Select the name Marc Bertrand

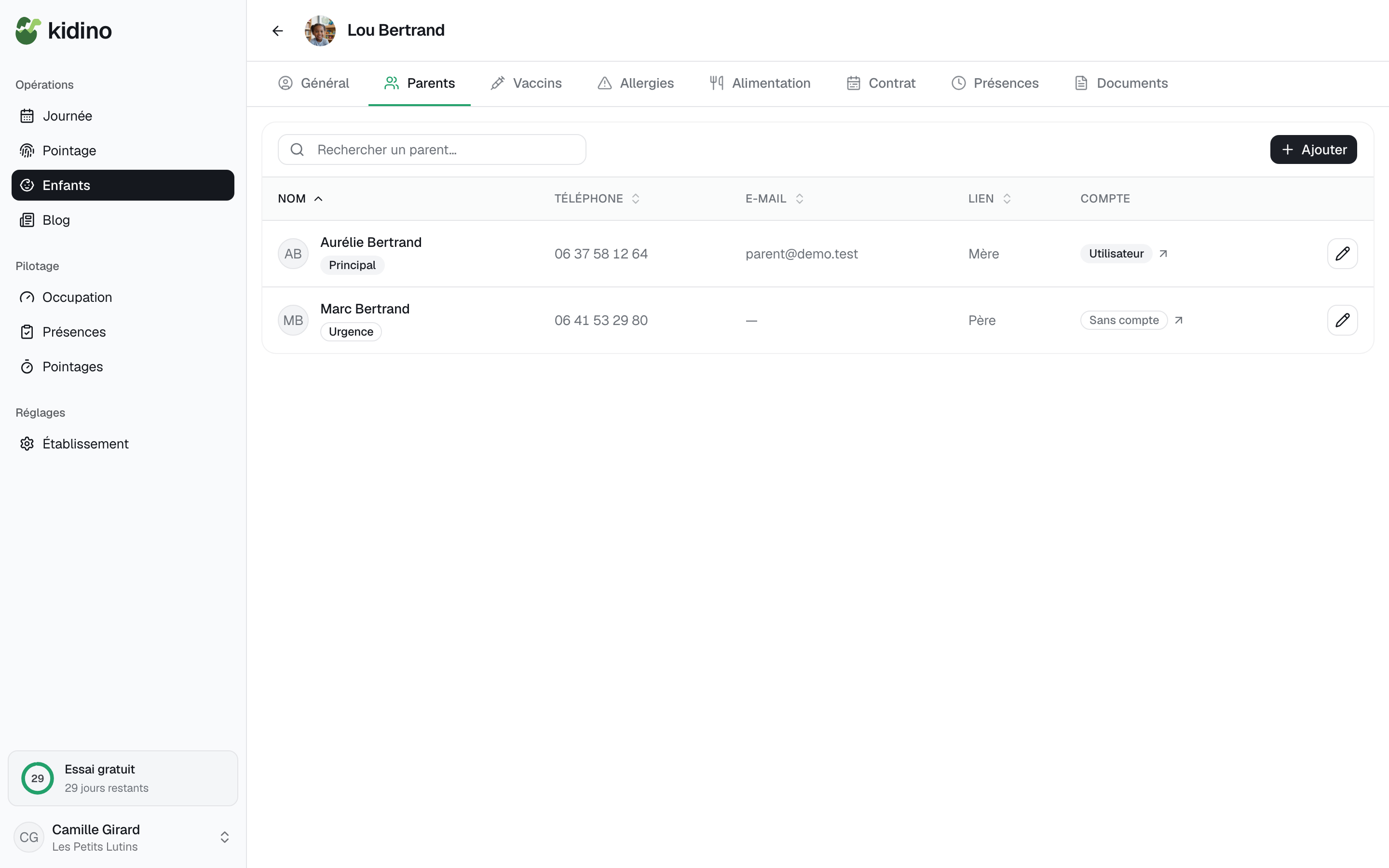(x=365, y=309)
